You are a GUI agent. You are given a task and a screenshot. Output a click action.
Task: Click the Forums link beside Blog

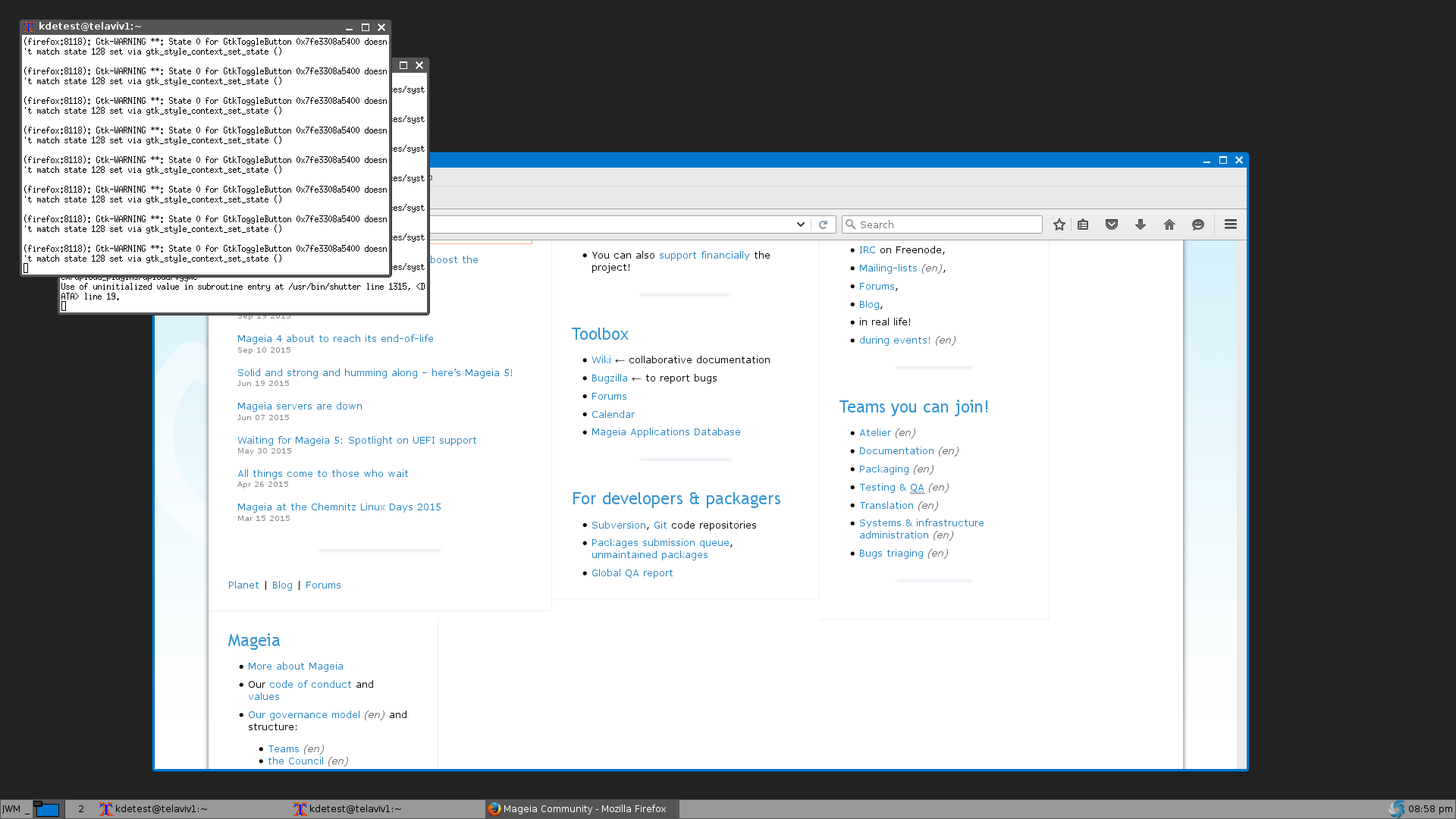pyautogui.click(x=323, y=585)
